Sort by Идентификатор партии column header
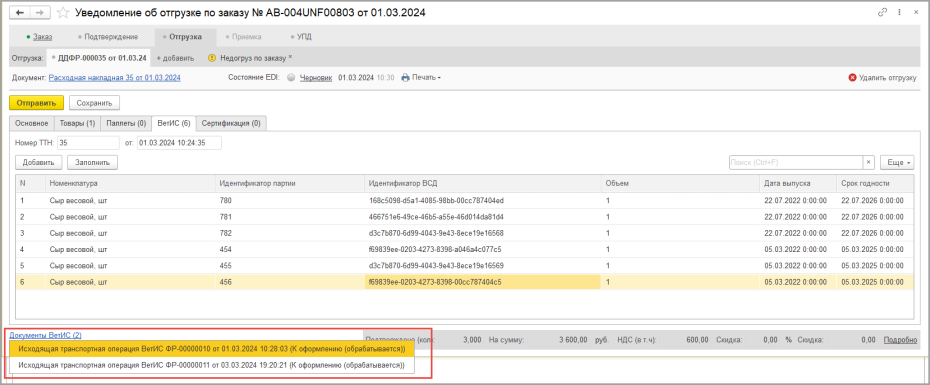 click(x=289, y=183)
